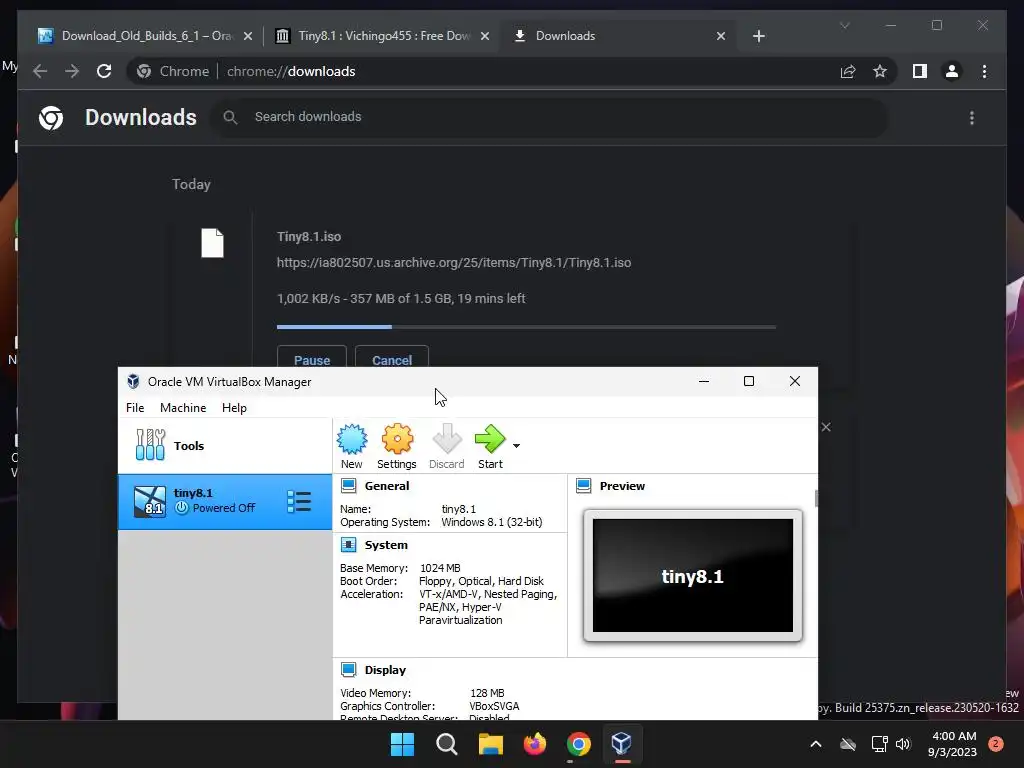This screenshot has width=1024, height=768.
Task: Open volume control tray icon
Action: click(903, 744)
